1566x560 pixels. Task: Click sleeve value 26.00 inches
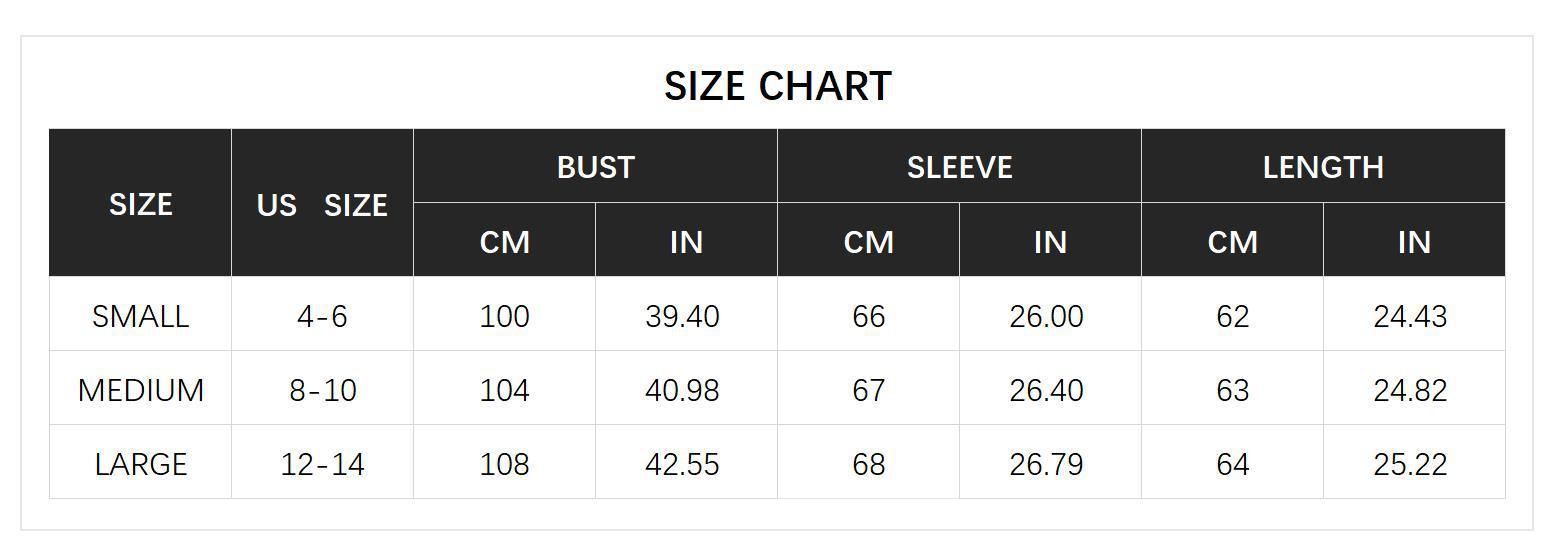tap(1046, 316)
